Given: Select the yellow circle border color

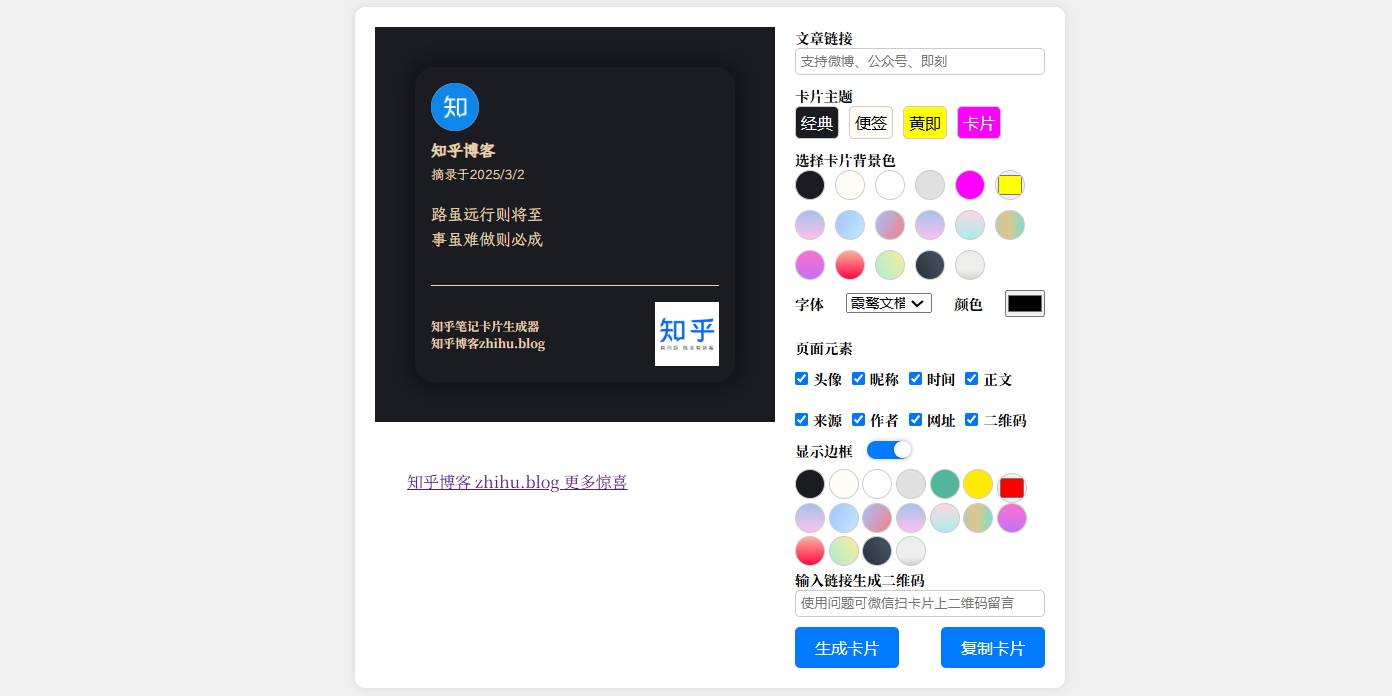Looking at the screenshot, I should [x=977, y=484].
